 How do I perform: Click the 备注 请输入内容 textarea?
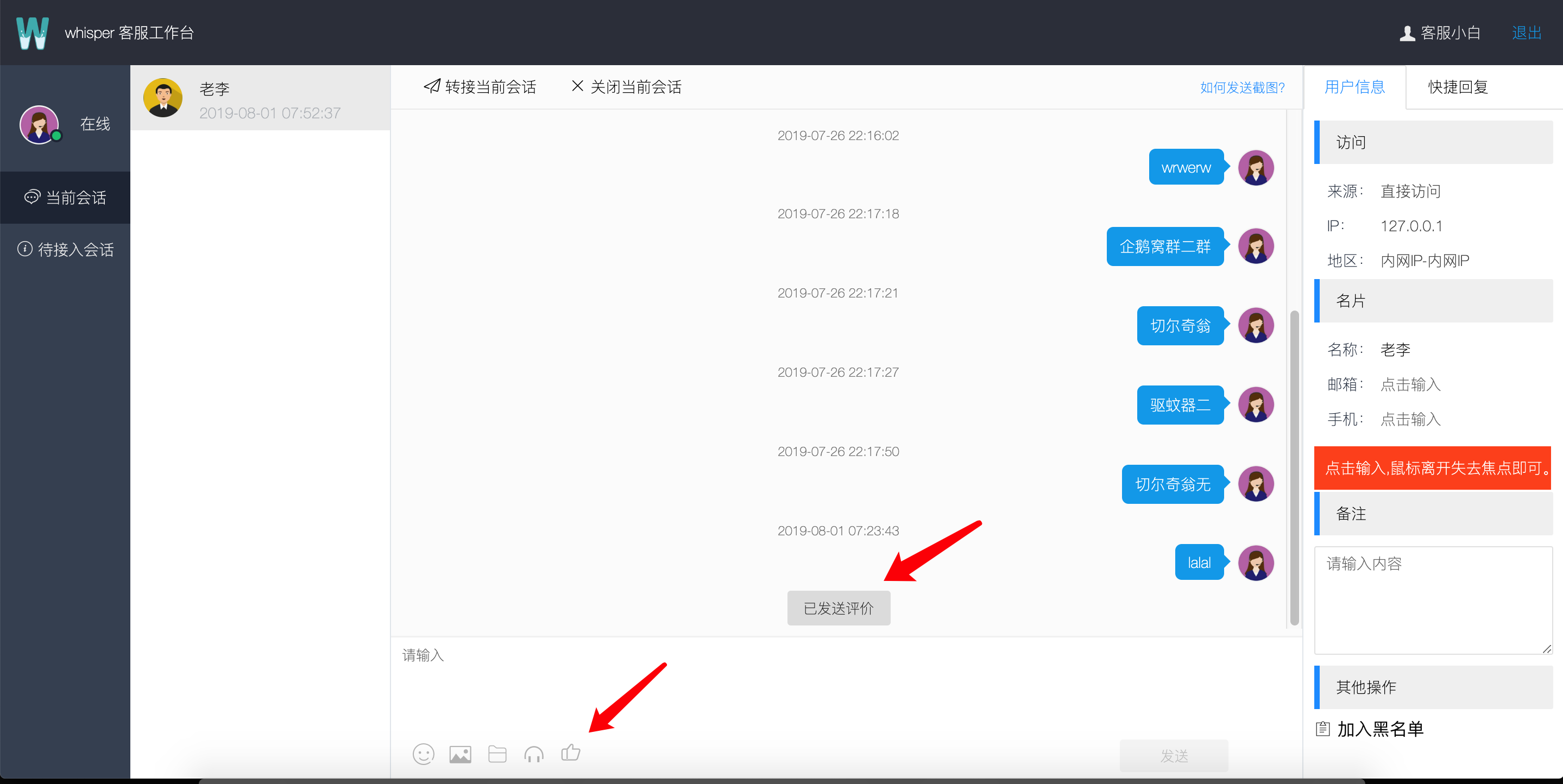point(1433,600)
